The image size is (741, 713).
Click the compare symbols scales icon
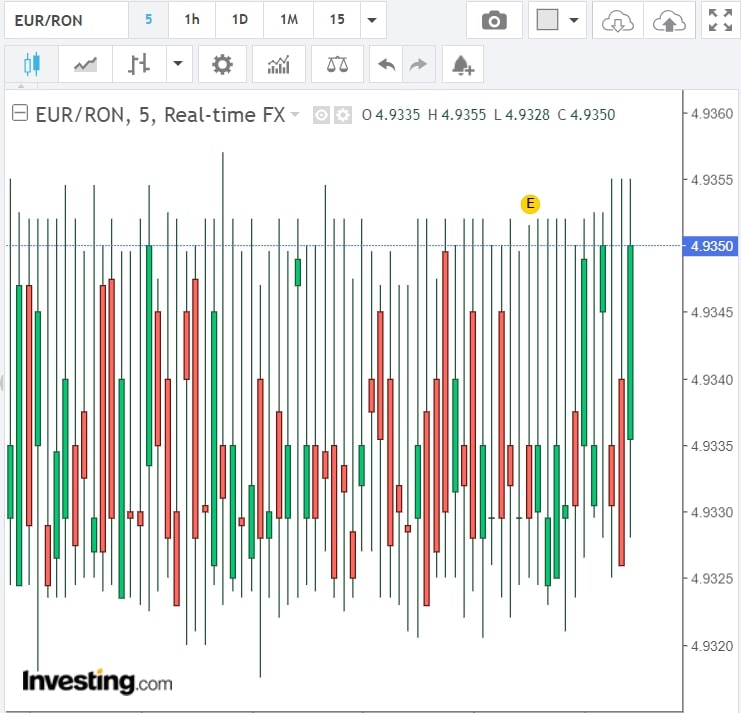(x=337, y=65)
